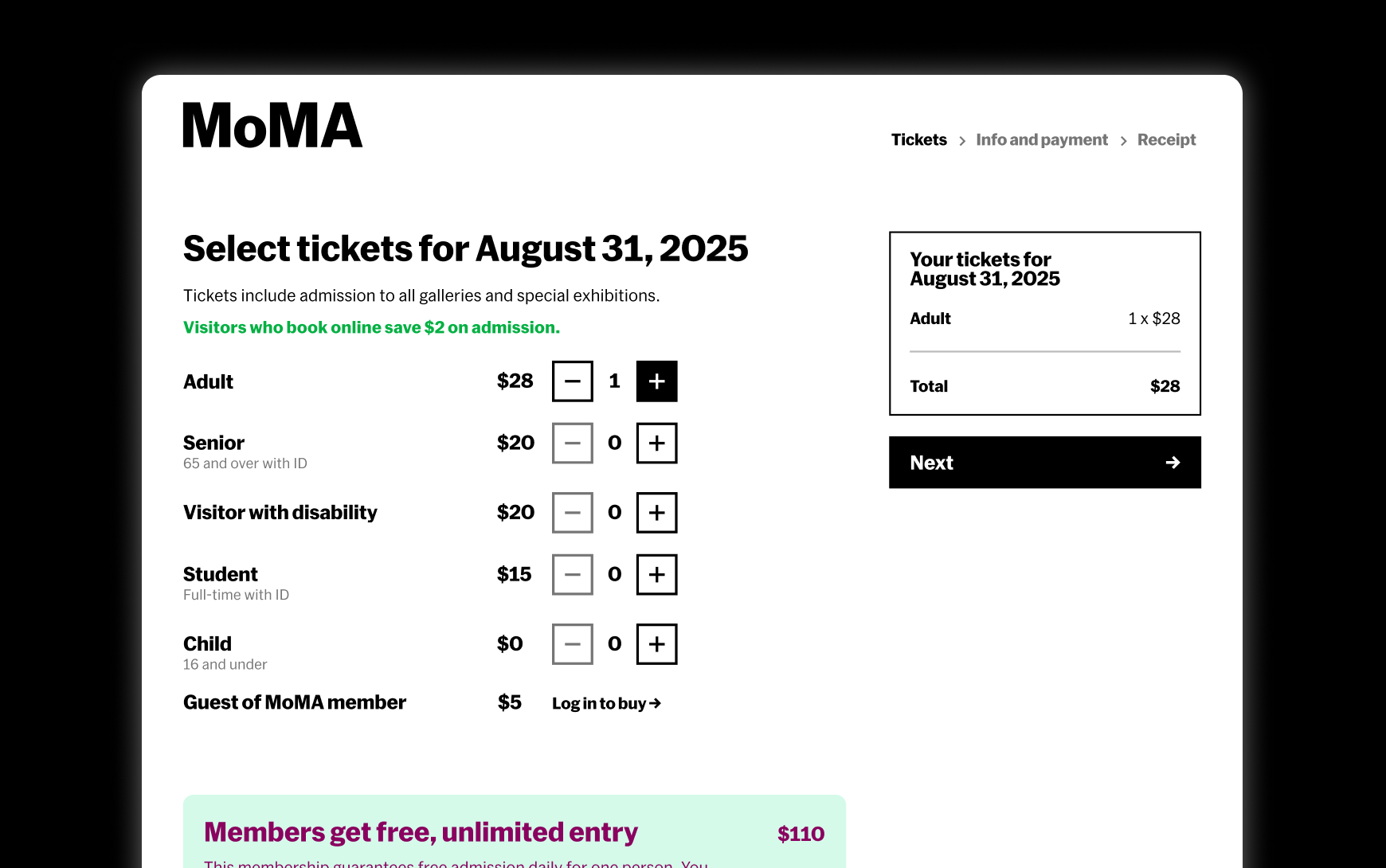Click the arrow after Log in to buy
The width and height of the screenshot is (1386, 868).
(656, 703)
